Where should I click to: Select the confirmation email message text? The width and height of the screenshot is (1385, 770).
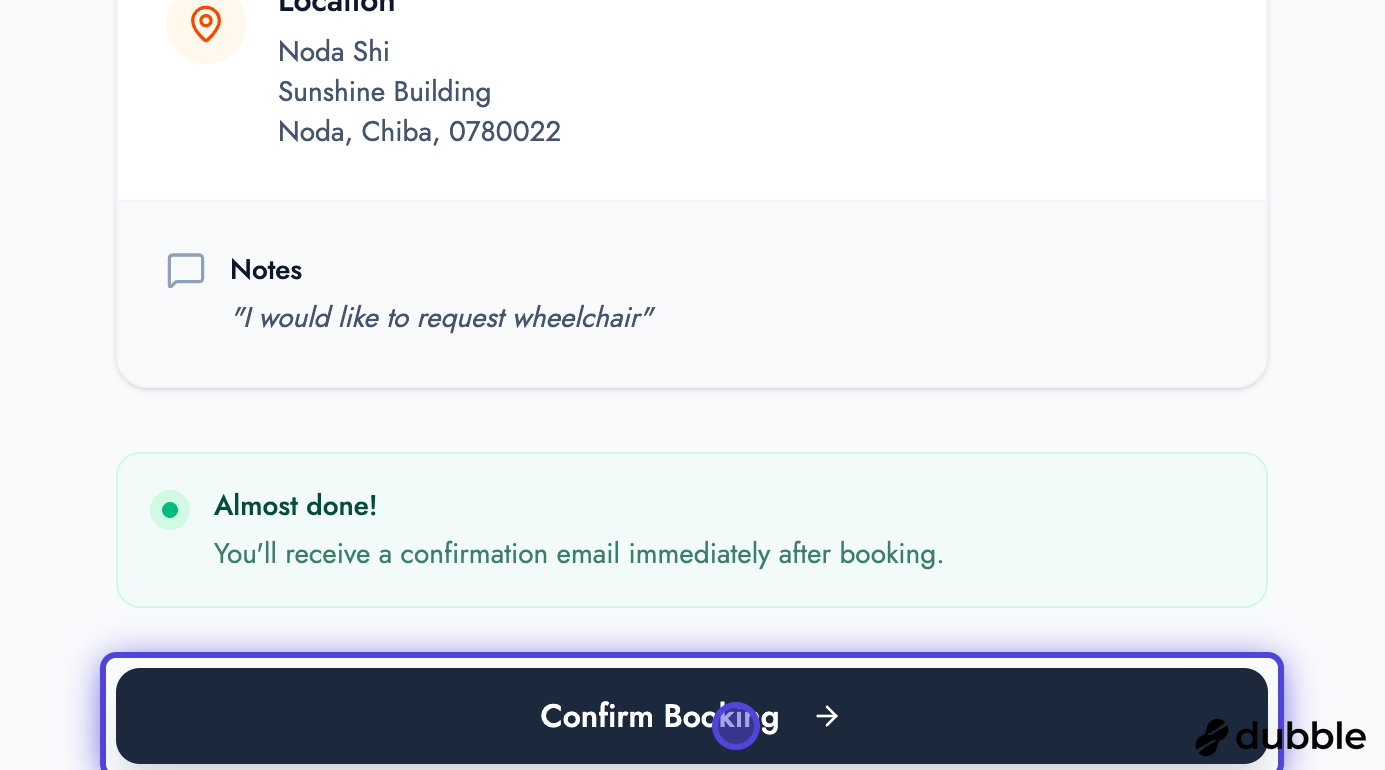click(x=578, y=554)
